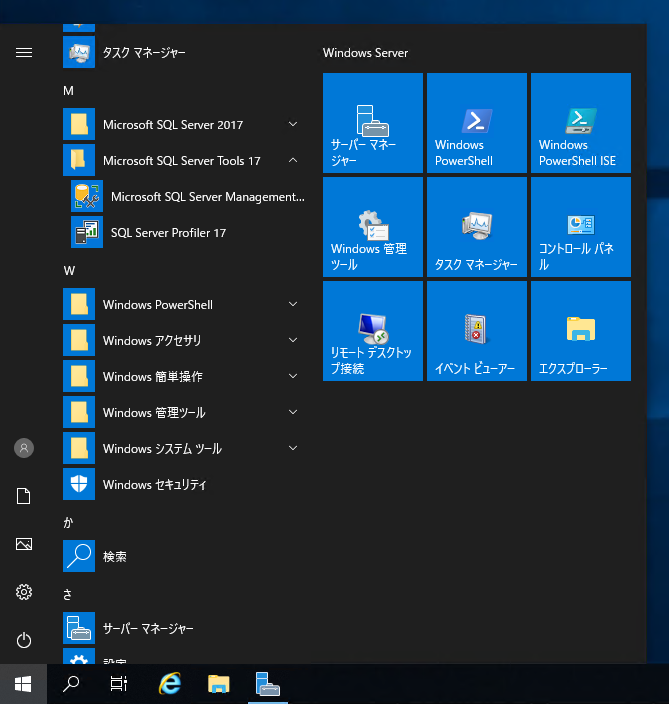Image resolution: width=669 pixels, height=704 pixels.
Task: Select 検索 in the app list
Action: click(114, 557)
